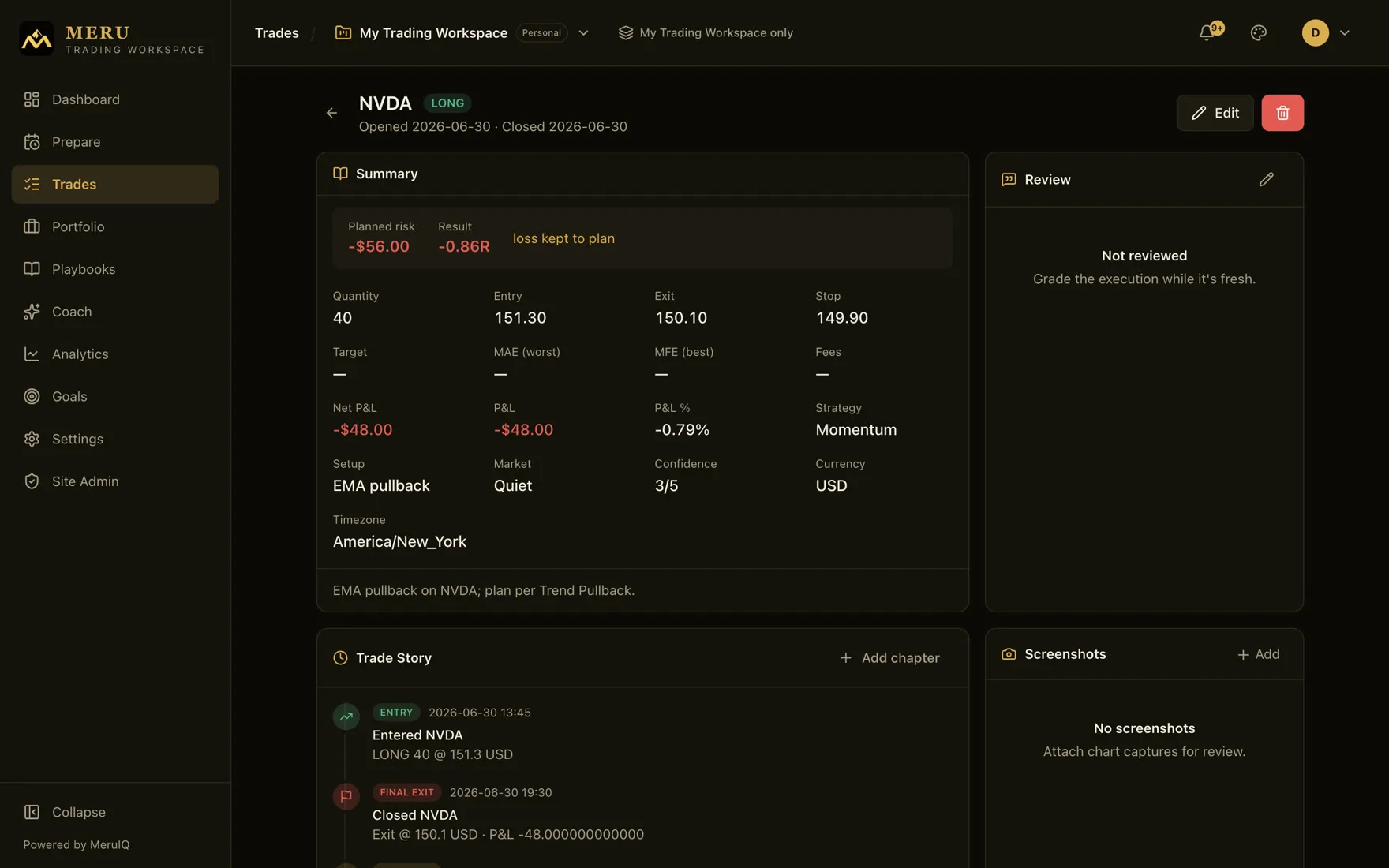Open Playbooks
Image resolution: width=1389 pixels, height=868 pixels.
pos(114,269)
